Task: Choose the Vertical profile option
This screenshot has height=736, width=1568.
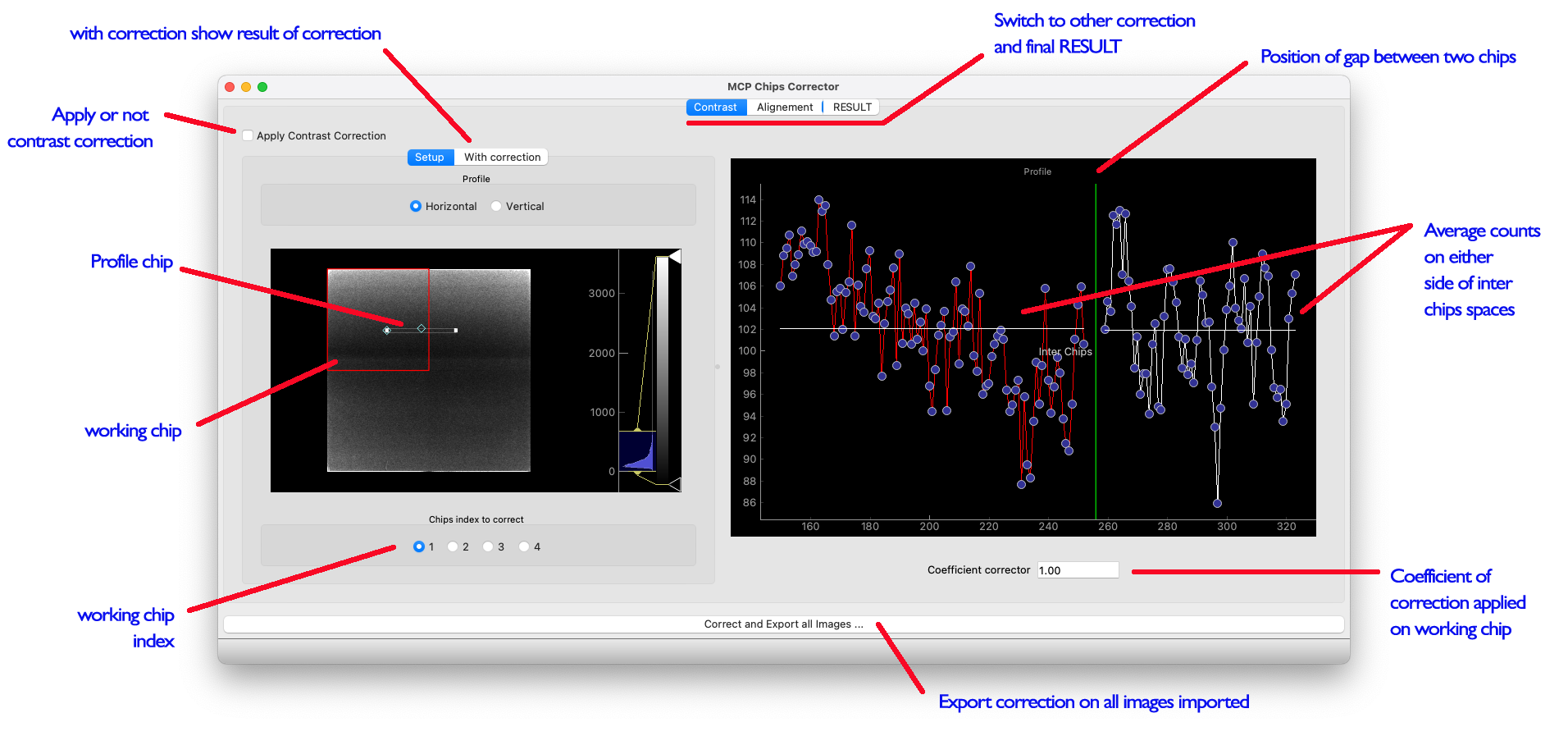Action: pos(496,207)
